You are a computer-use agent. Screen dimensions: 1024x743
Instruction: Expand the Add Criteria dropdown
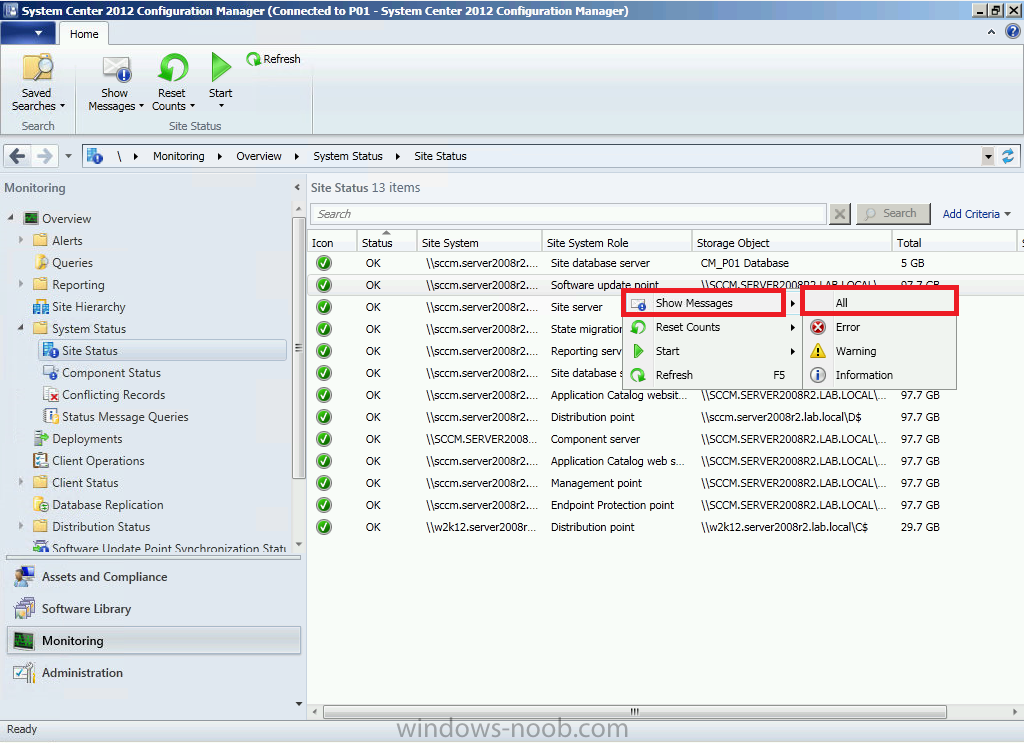(976, 214)
